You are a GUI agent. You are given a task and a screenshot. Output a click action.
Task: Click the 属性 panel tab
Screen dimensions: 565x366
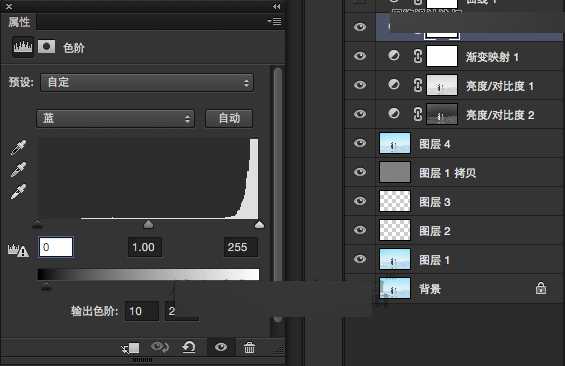[19, 22]
